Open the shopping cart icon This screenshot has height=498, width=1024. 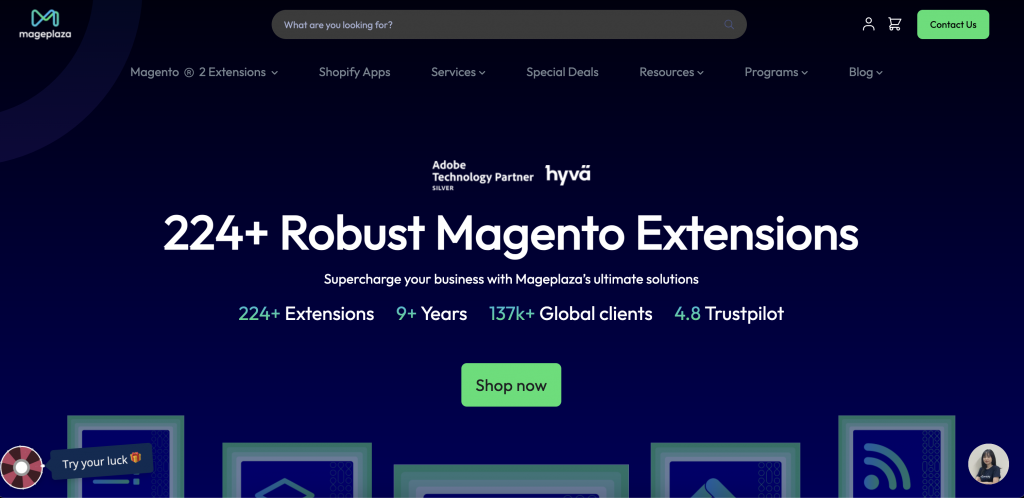click(x=894, y=24)
